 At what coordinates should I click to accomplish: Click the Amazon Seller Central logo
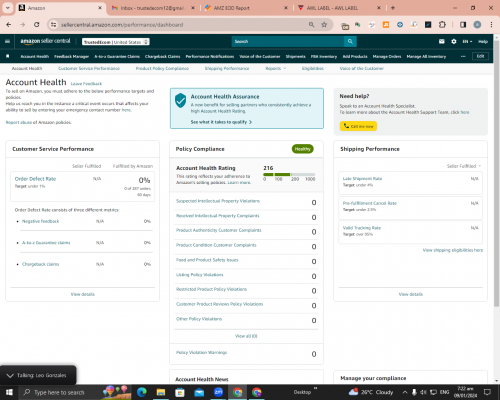[45, 41]
